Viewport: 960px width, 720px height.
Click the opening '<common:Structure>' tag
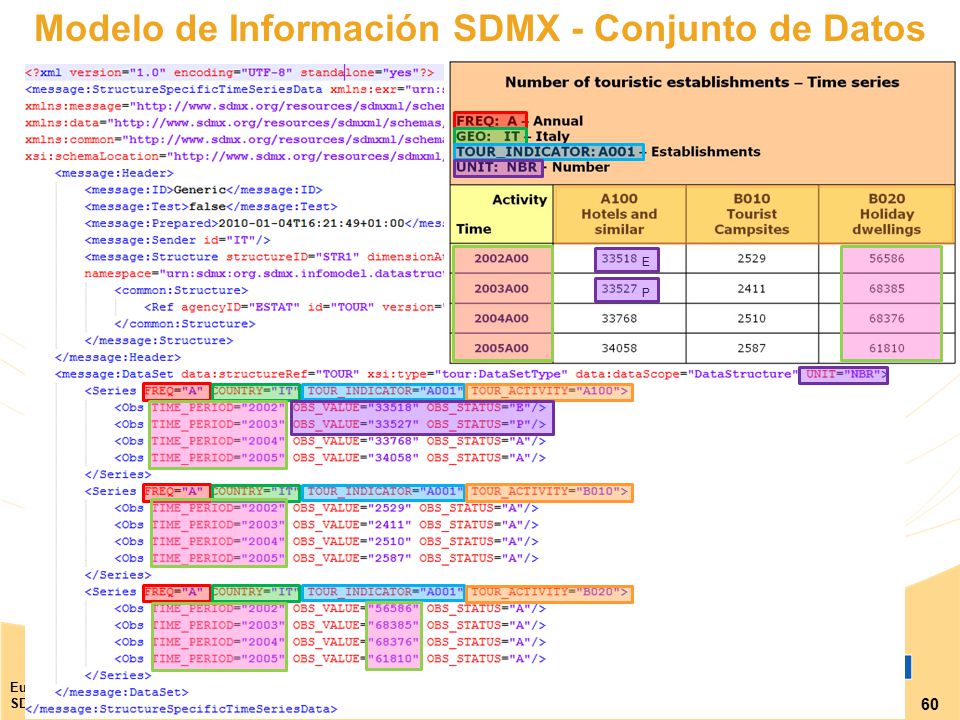coord(181,290)
